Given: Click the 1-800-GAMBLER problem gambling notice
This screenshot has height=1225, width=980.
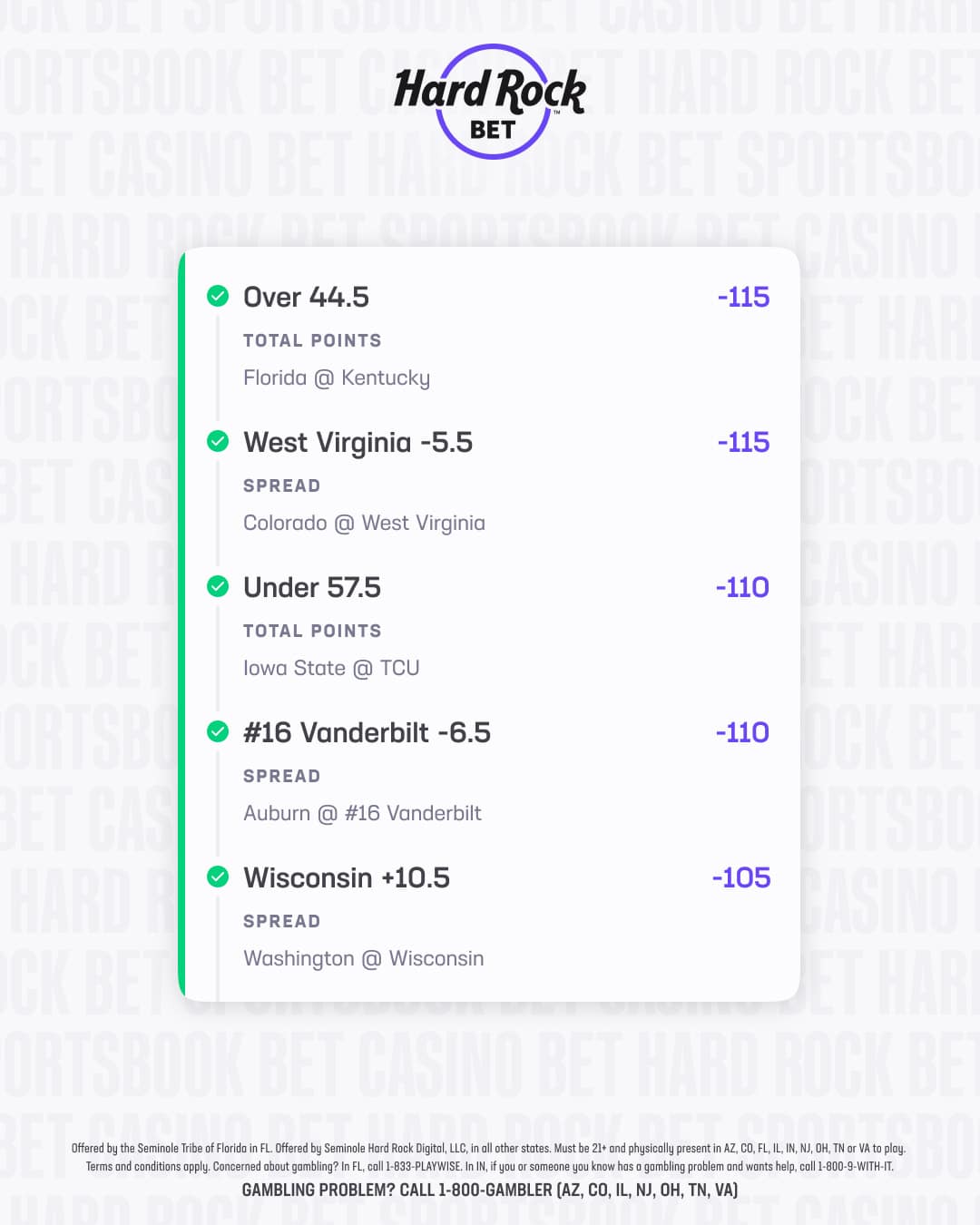Looking at the screenshot, I should pos(490,1190).
